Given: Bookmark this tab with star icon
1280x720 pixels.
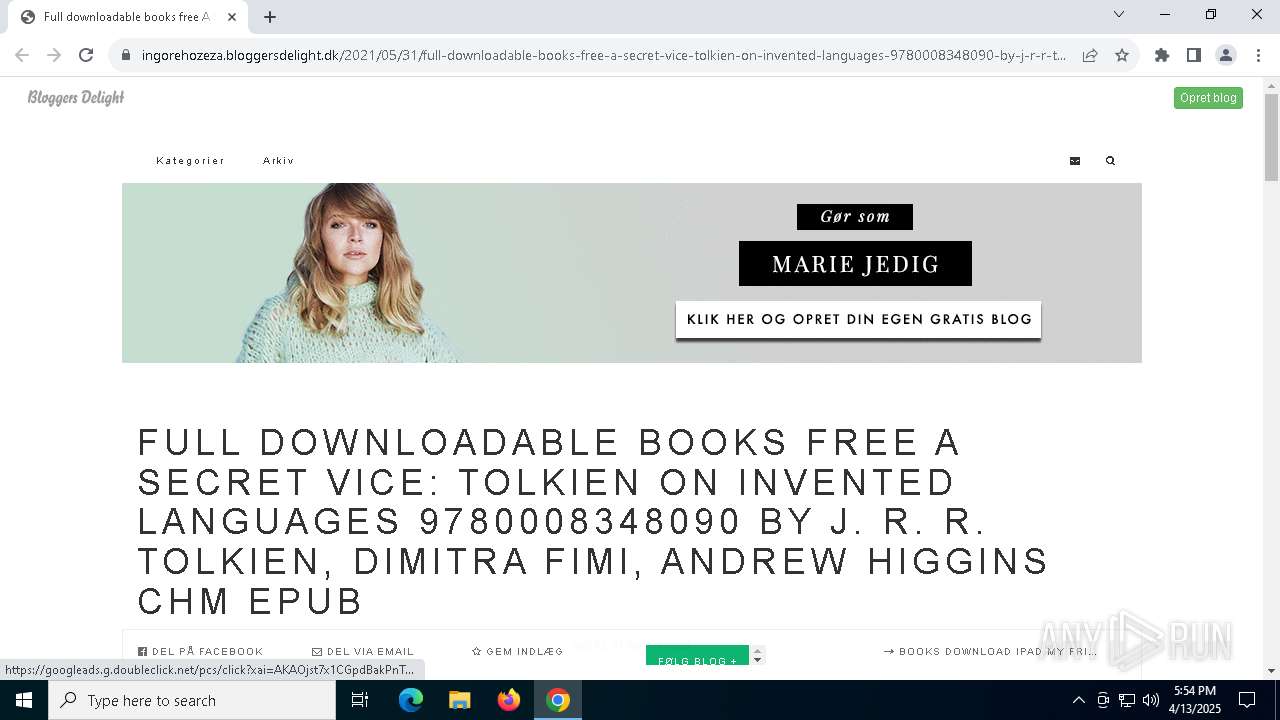Looking at the screenshot, I should (1122, 55).
